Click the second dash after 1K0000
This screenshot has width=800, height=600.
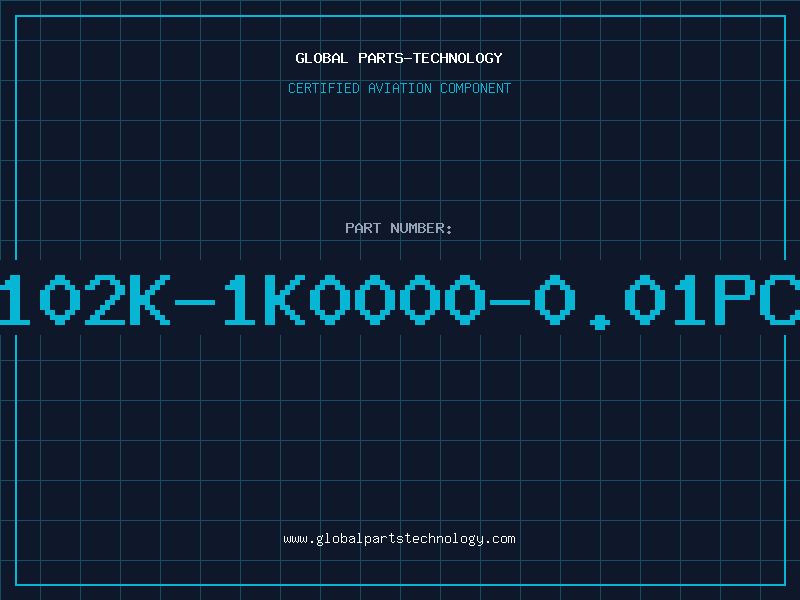click(510, 303)
